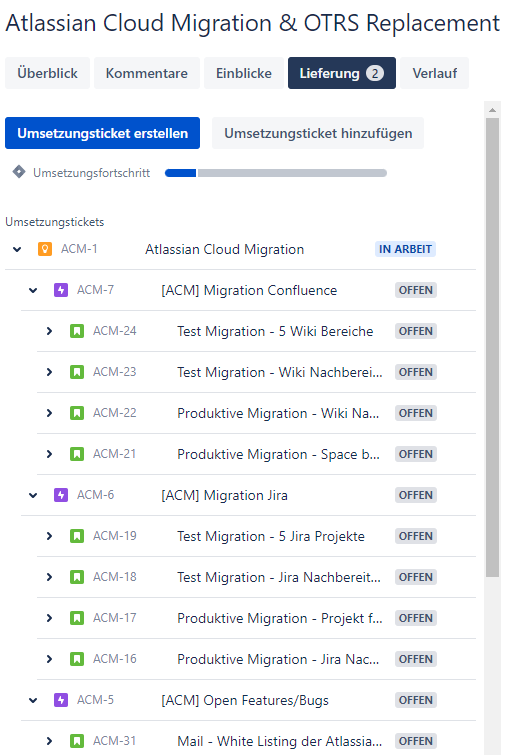Click '[ACM] Open Features/Bugs' summary
Viewport: 505px width, 755px height.
(x=245, y=700)
